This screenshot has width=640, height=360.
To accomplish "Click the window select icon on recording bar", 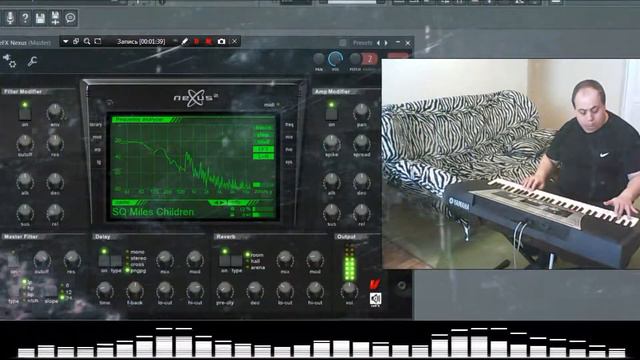I will coord(76,41).
